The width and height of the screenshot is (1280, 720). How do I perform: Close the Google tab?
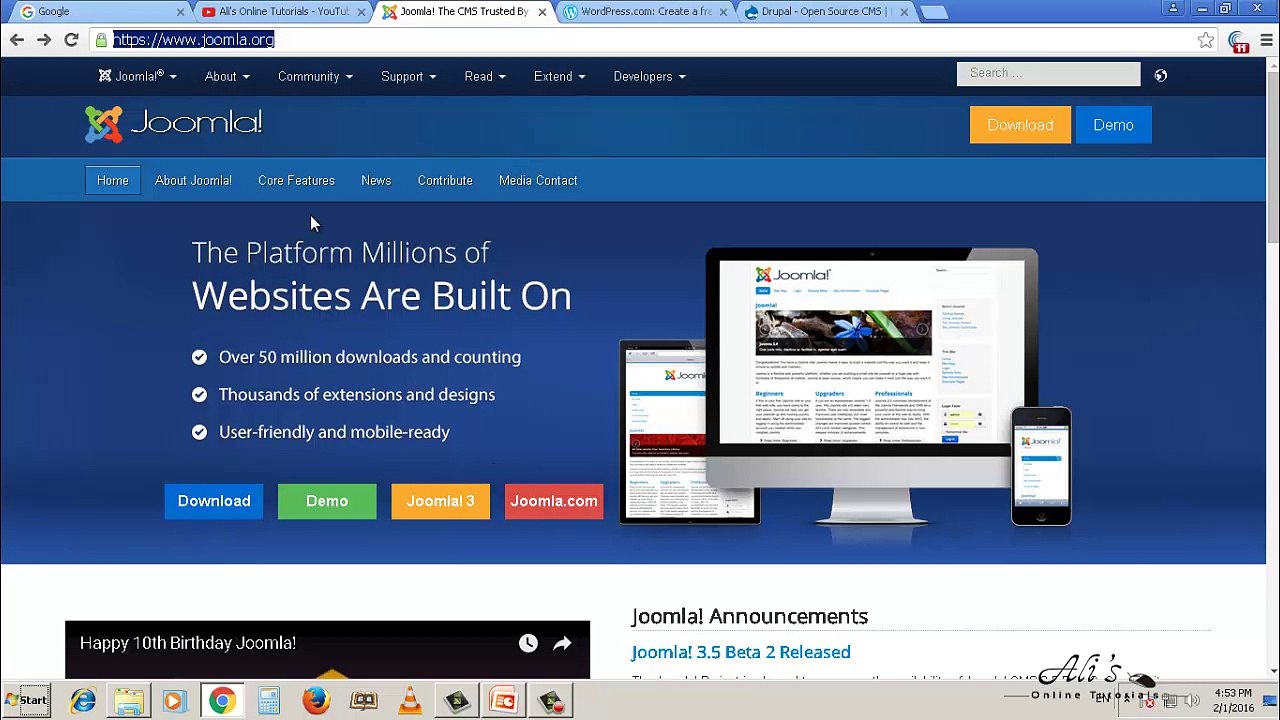pyautogui.click(x=181, y=12)
